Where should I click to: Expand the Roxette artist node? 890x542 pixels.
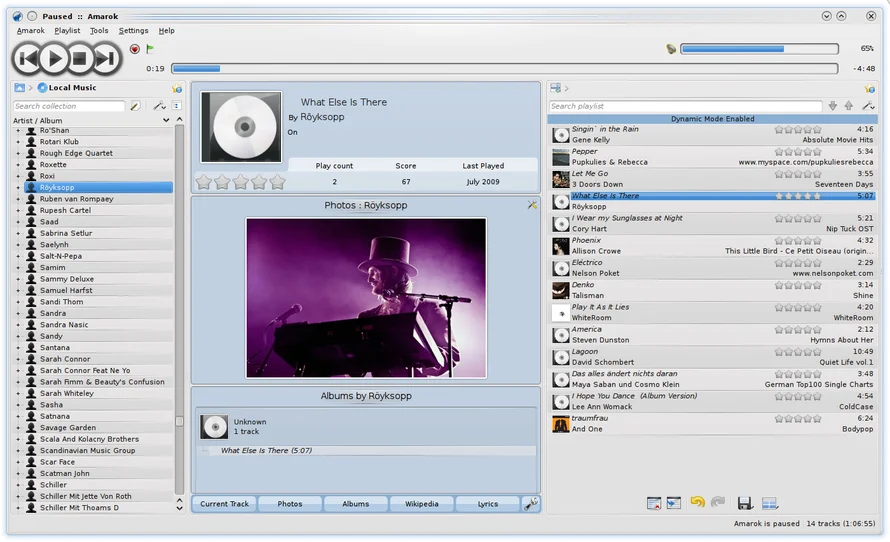click(x=18, y=165)
